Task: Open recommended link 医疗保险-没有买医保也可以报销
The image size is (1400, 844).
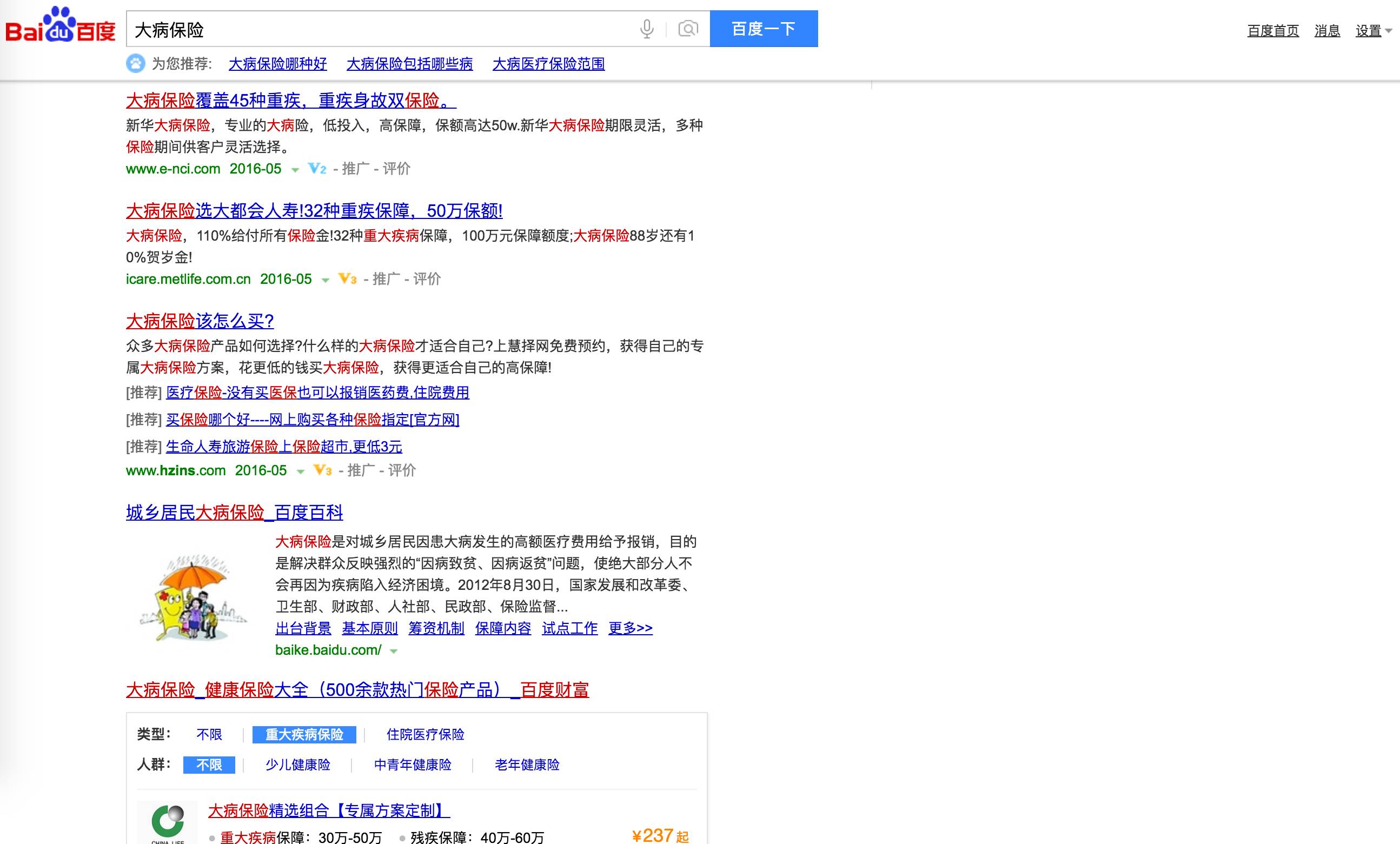Action: [x=317, y=393]
